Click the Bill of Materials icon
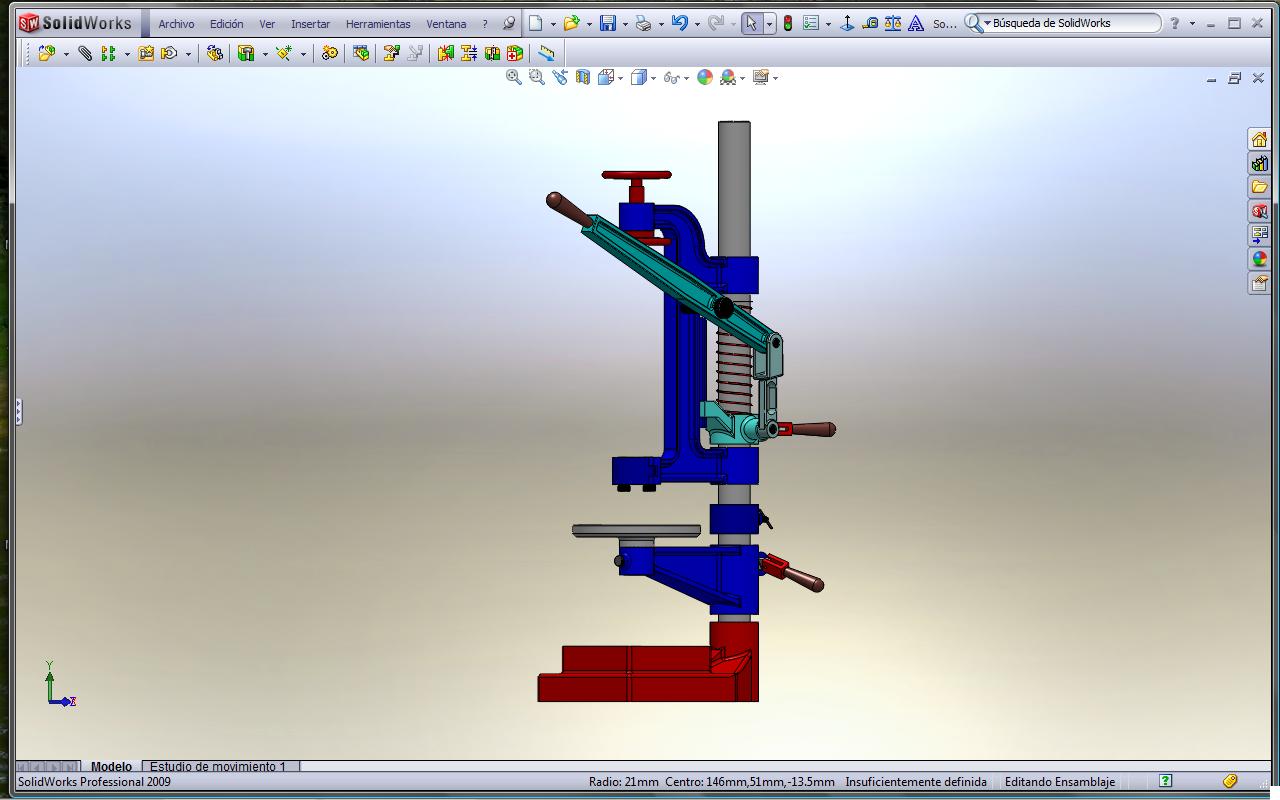 click(x=361, y=54)
